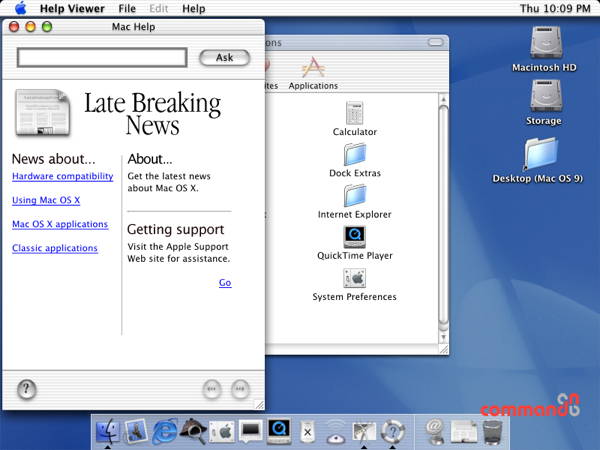Launch QuickTime Player from the Dock
The height and width of the screenshot is (450, 600).
coord(279,431)
